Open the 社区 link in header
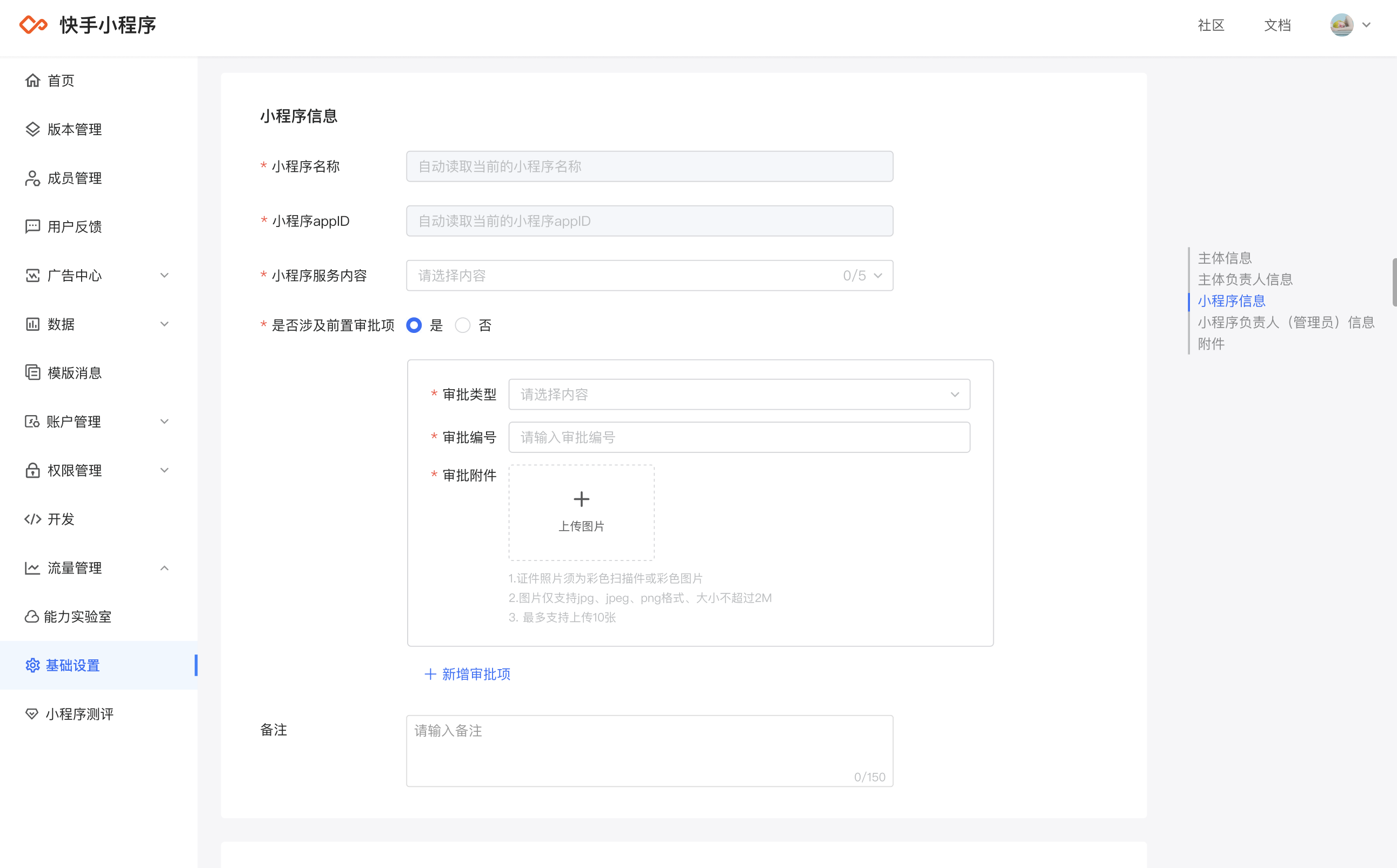Image resolution: width=1397 pixels, height=868 pixels. pyautogui.click(x=1211, y=25)
